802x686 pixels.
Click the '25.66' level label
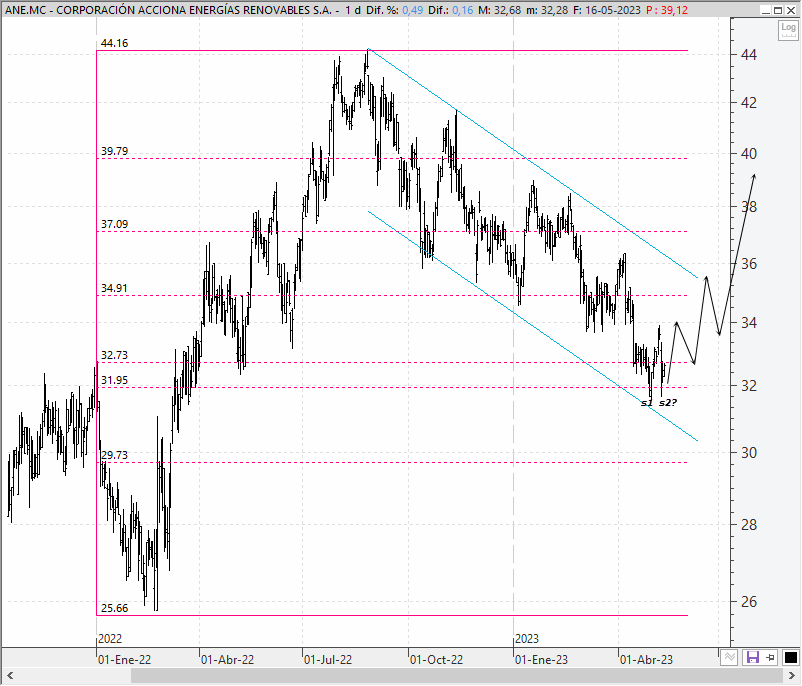click(114, 608)
